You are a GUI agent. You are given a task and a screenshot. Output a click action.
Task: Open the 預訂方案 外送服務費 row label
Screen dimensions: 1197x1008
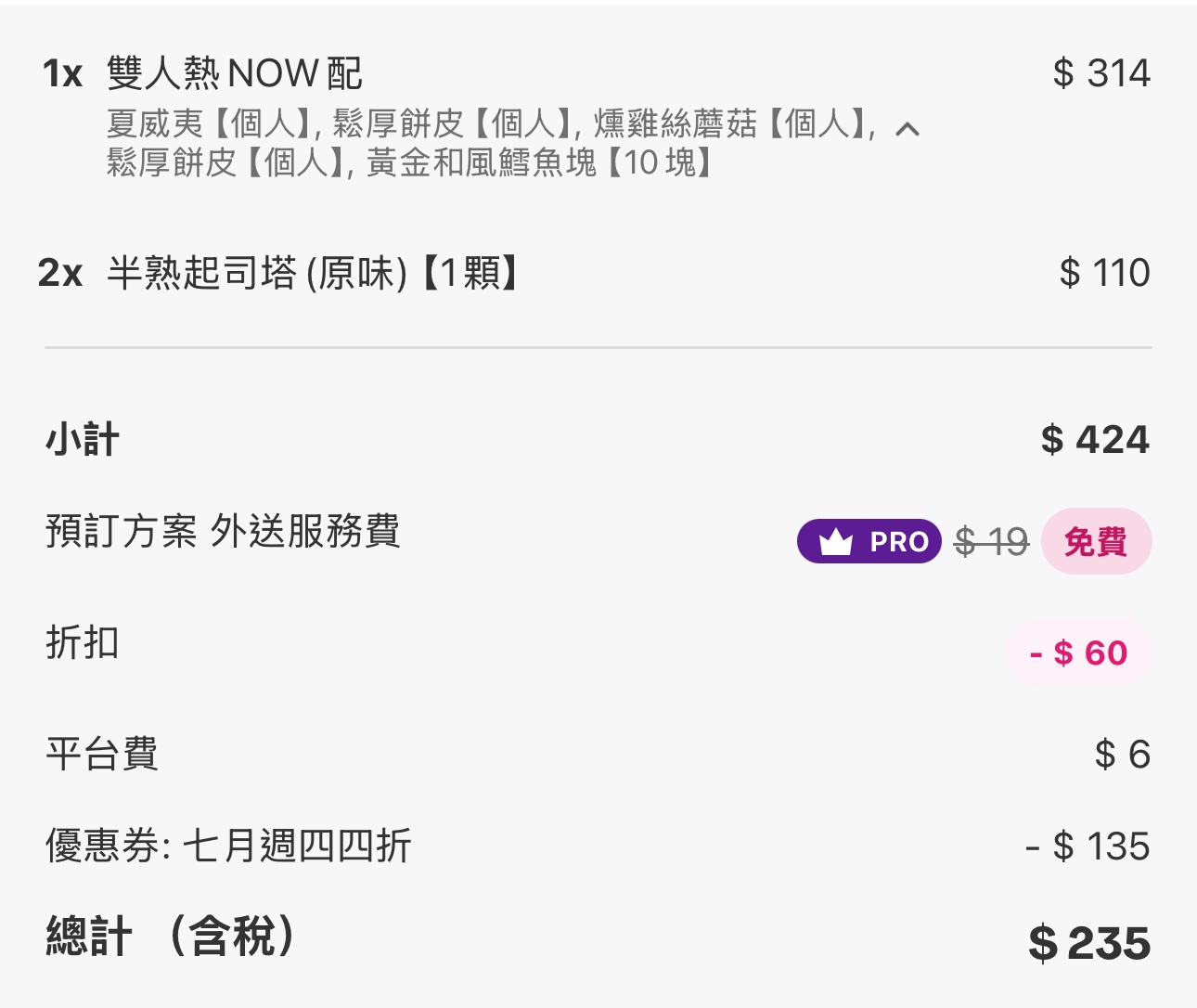223,532
